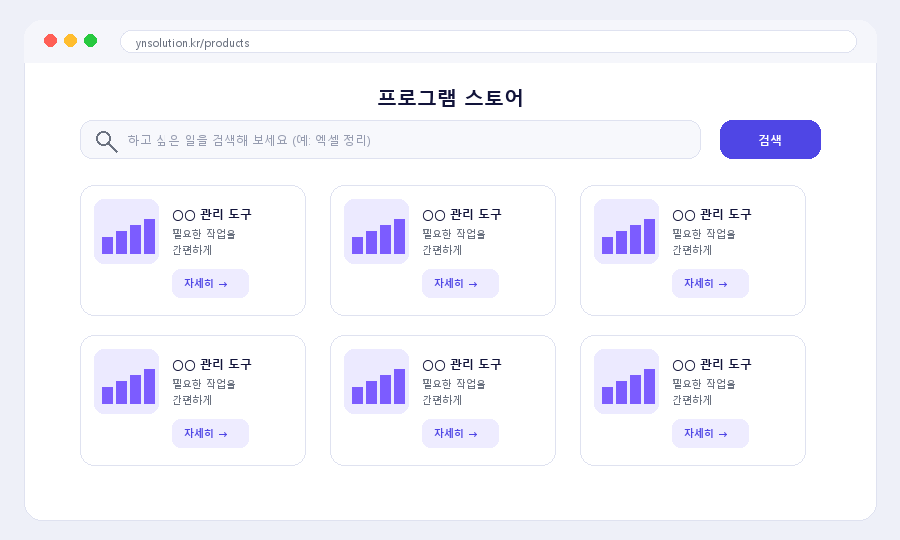Click 자세히 → in top-row last card
Viewport: 900px width, 540px height.
click(x=711, y=283)
